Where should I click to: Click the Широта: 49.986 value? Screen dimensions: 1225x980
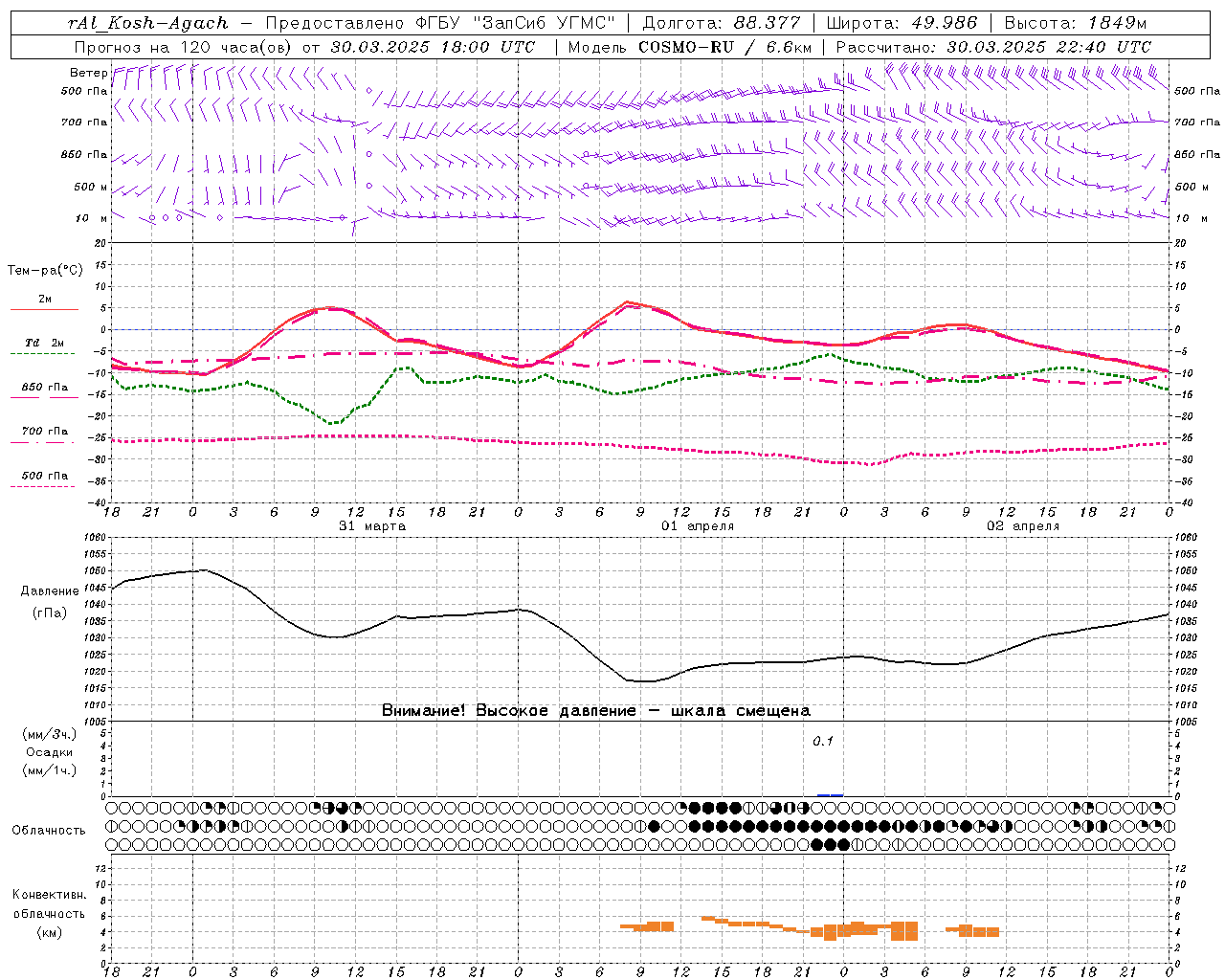click(x=902, y=23)
